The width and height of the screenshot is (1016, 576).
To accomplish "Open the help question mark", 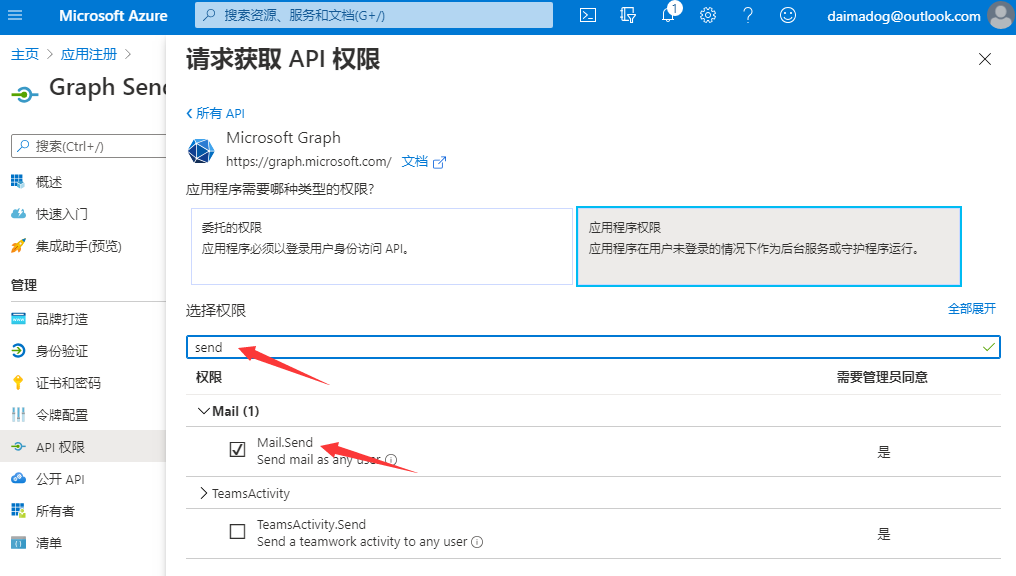I will pyautogui.click(x=748, y=15).
